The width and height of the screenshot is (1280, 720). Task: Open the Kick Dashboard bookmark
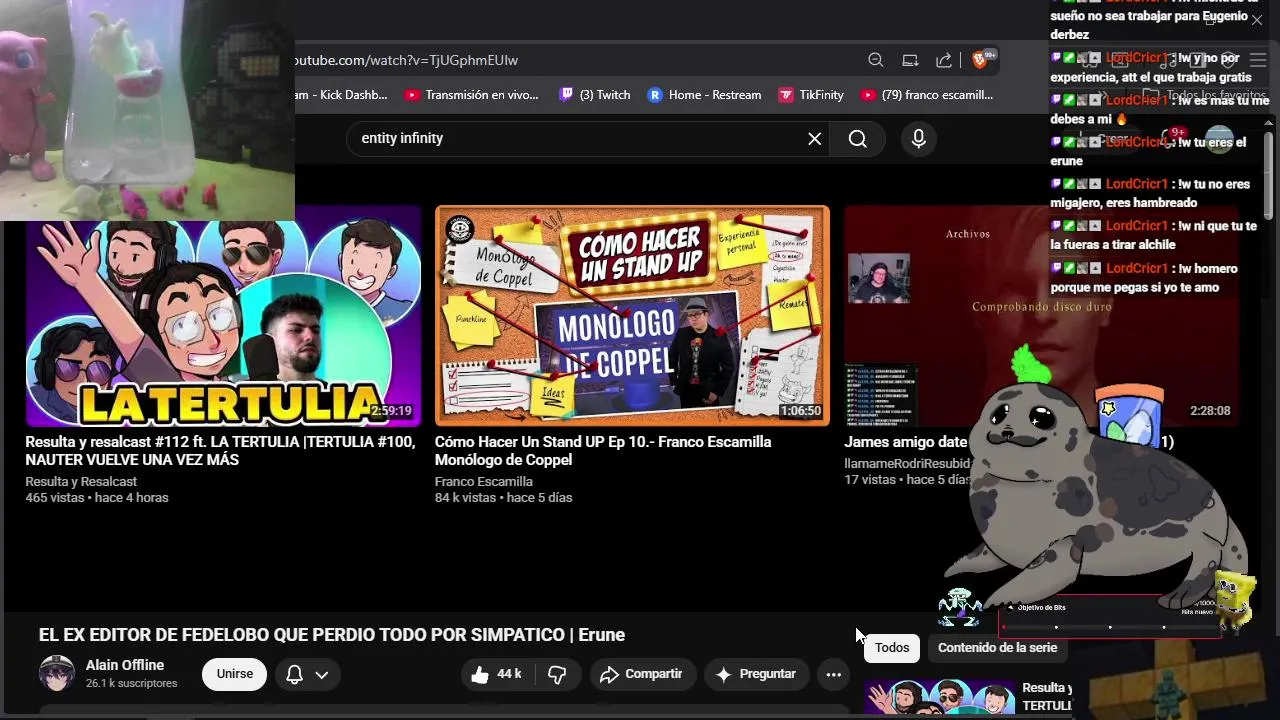click(x=341, y=95)
